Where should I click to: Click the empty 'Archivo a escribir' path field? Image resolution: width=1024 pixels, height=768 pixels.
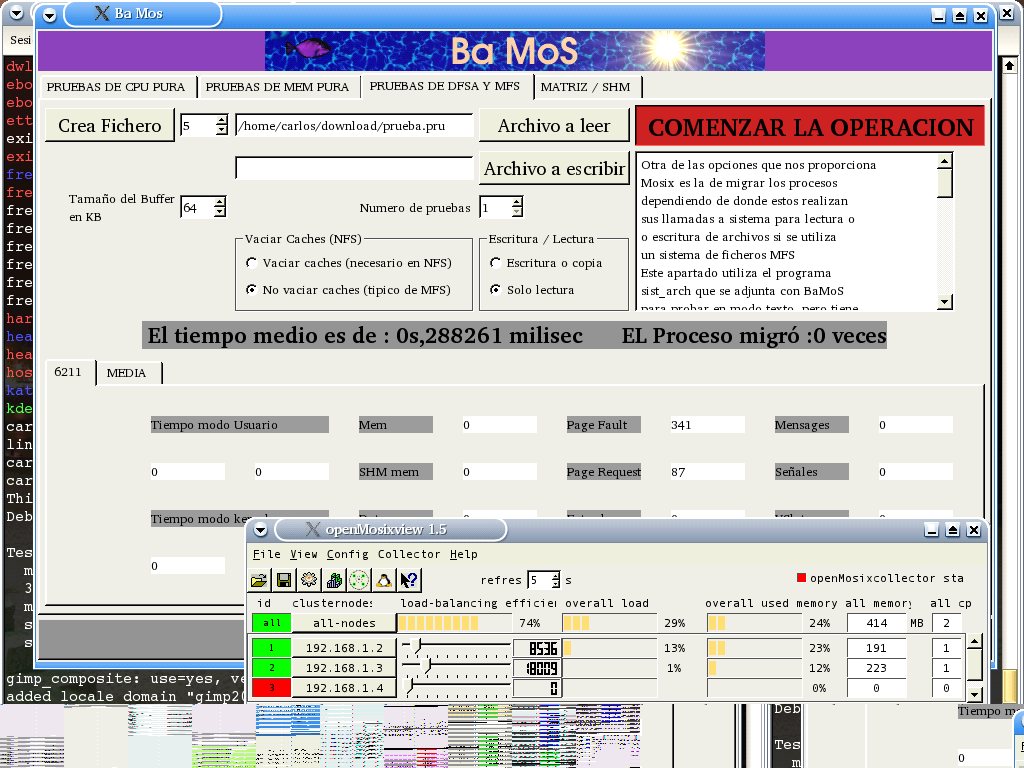coord(354,168)
